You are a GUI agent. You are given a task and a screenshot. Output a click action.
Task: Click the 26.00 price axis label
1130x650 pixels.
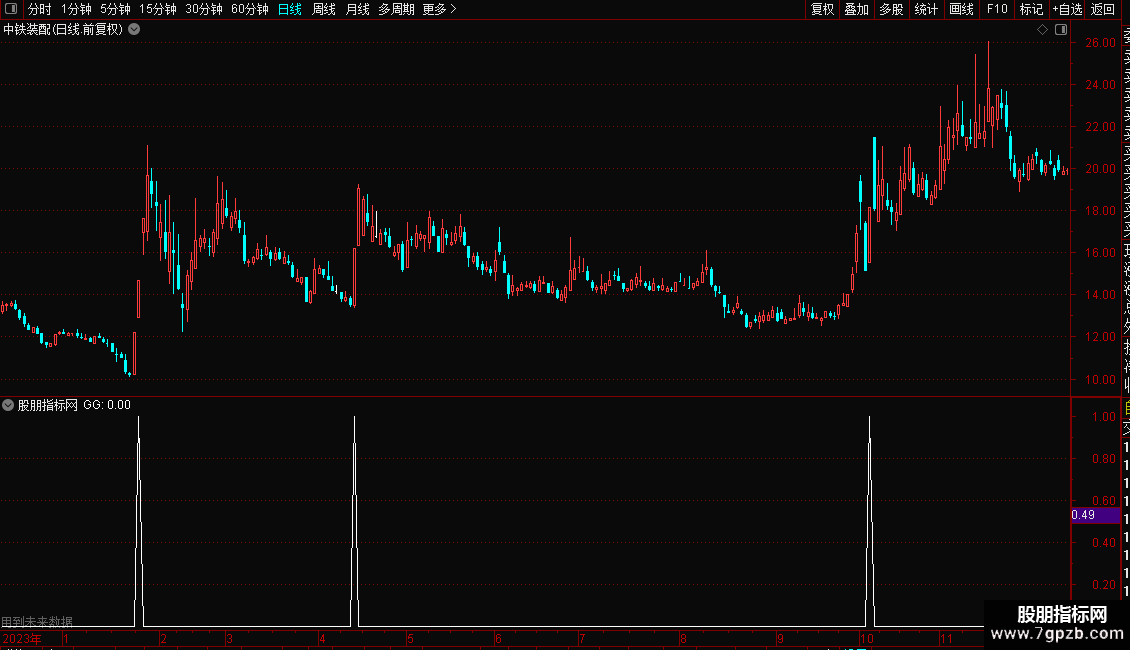click(x=1100, y=43)
